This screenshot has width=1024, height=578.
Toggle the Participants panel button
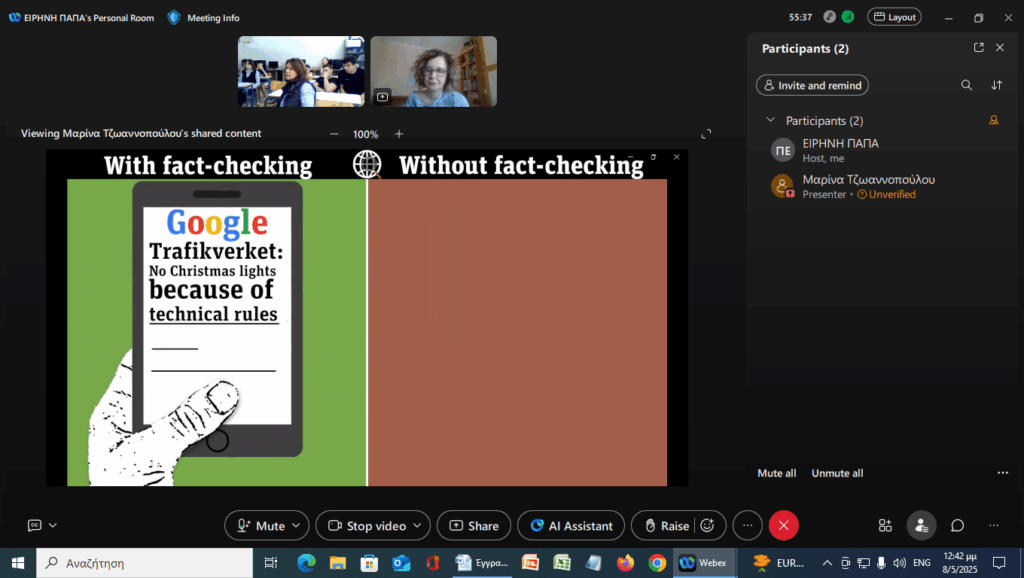point(921,525)
